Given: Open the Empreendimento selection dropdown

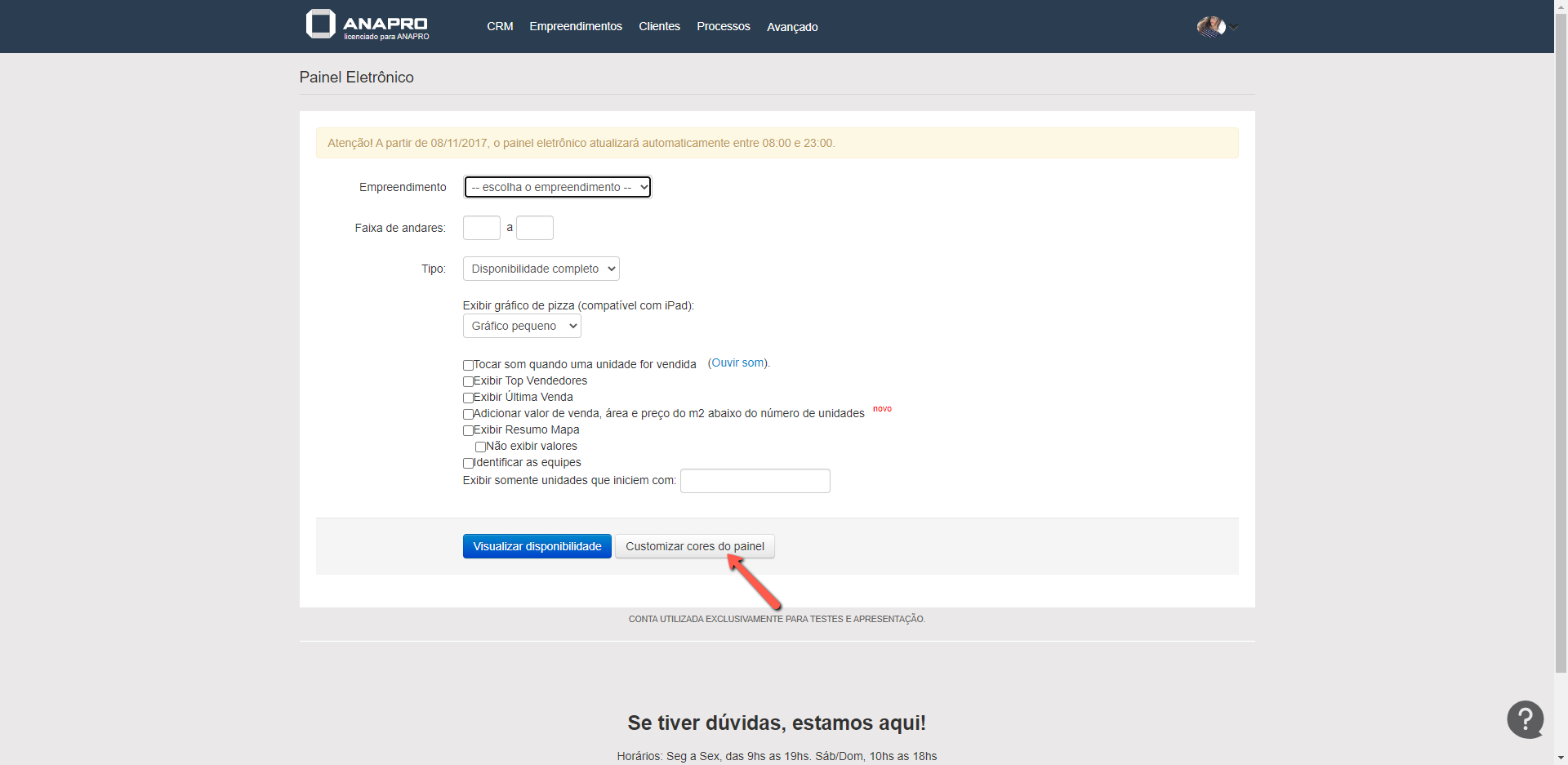Looking at the screenshot, I should coord(558,187).
